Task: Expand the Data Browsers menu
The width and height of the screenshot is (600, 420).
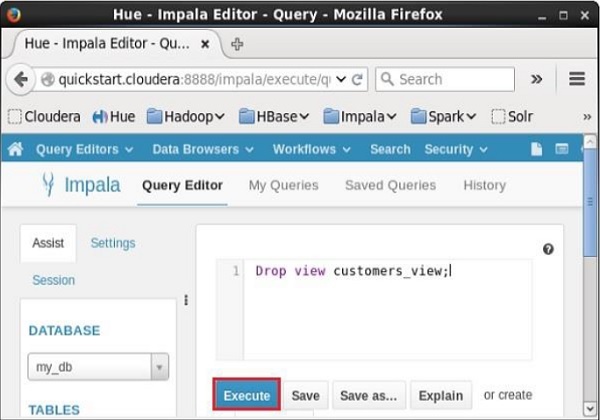Action: pyautogui.click(x=204, y=149)
